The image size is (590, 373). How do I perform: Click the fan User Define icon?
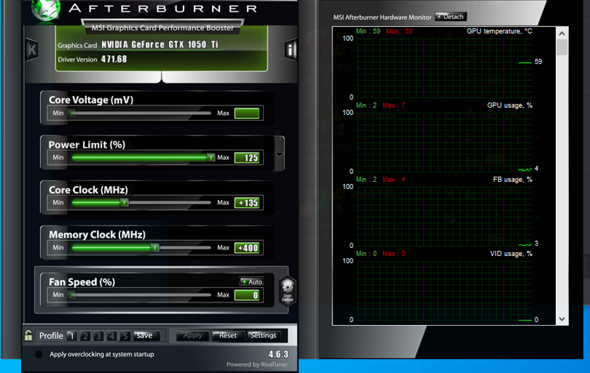point(287,291)
